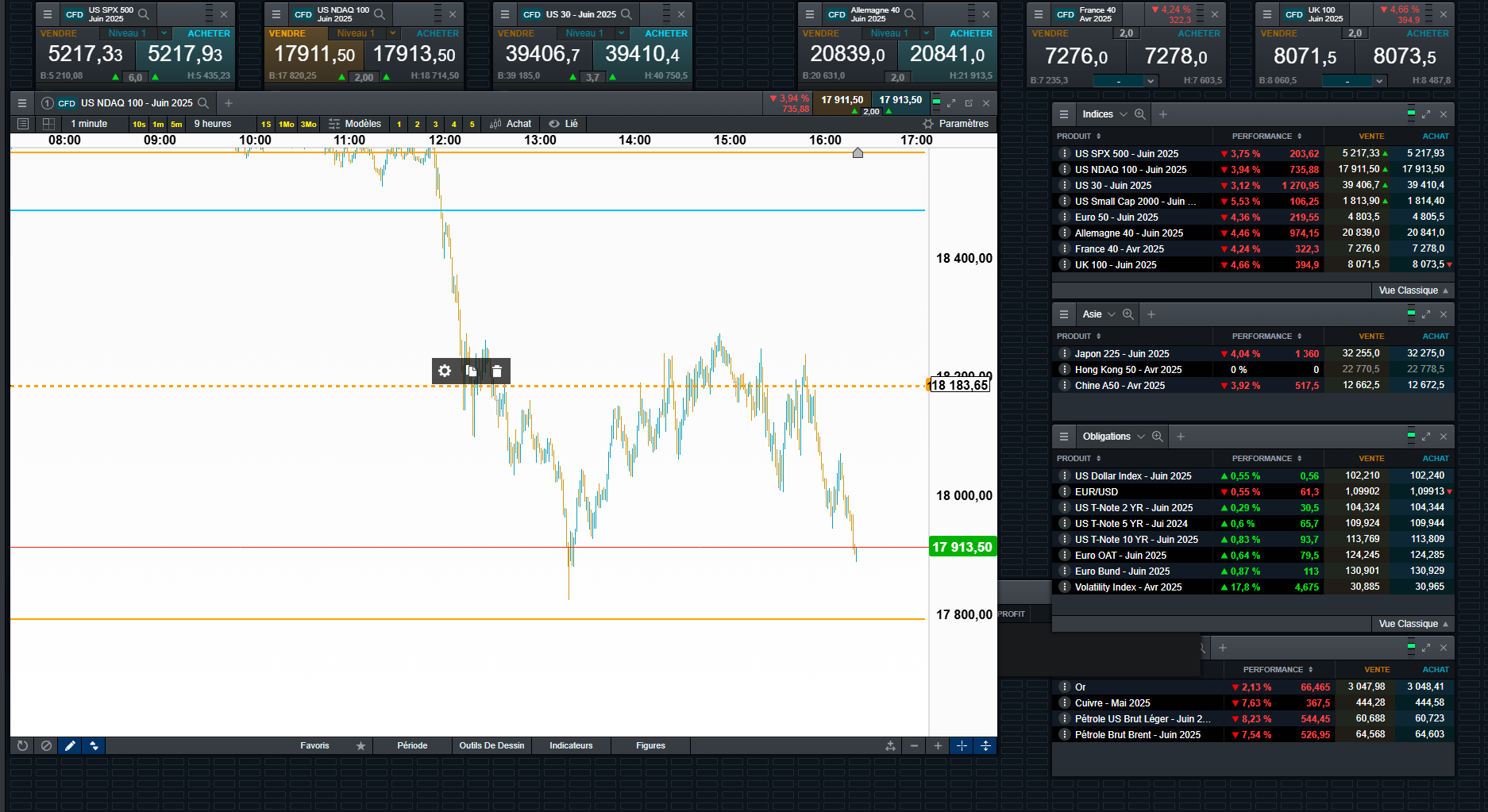Toggle the Lié linked-chart eye option

(x=563, y=124)
